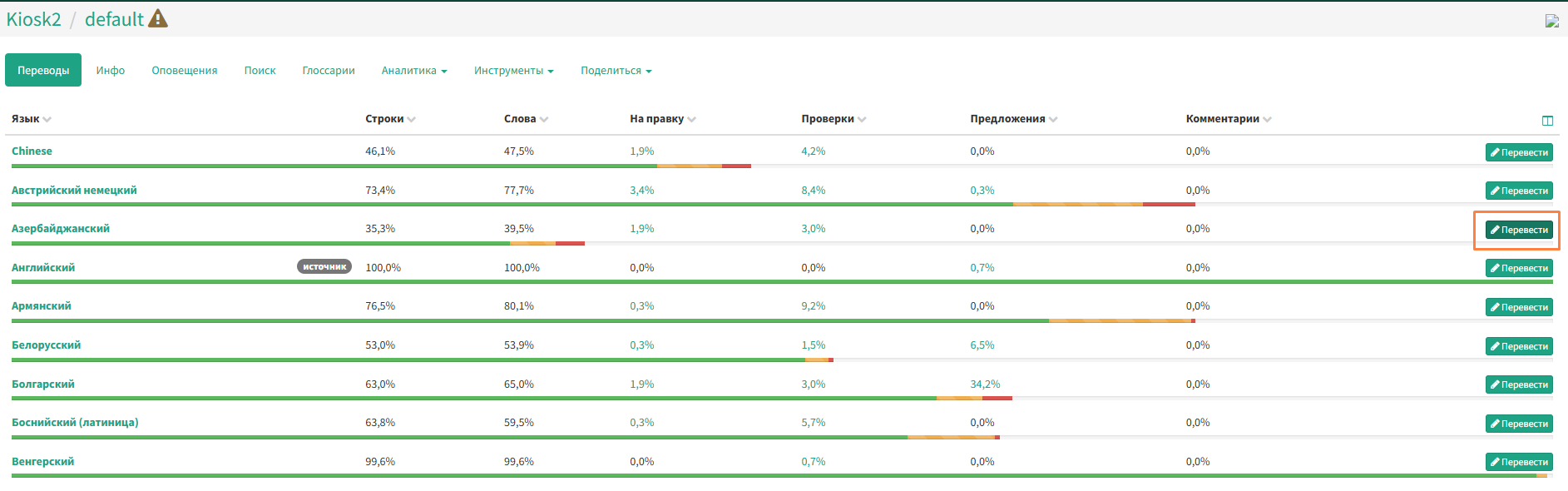1568x491 pixels.
Task: Click Translate button for Chinese row
Action: point(1519,152)
